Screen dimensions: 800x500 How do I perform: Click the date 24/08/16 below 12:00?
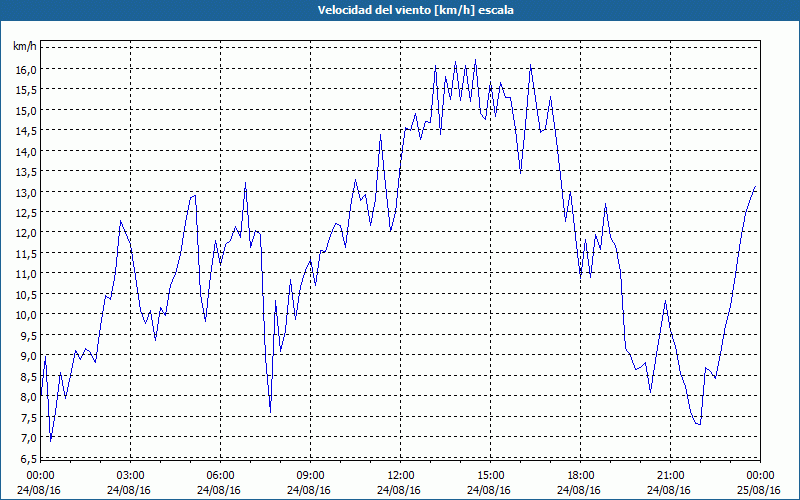pyautogui.click(x=399, y=490)
